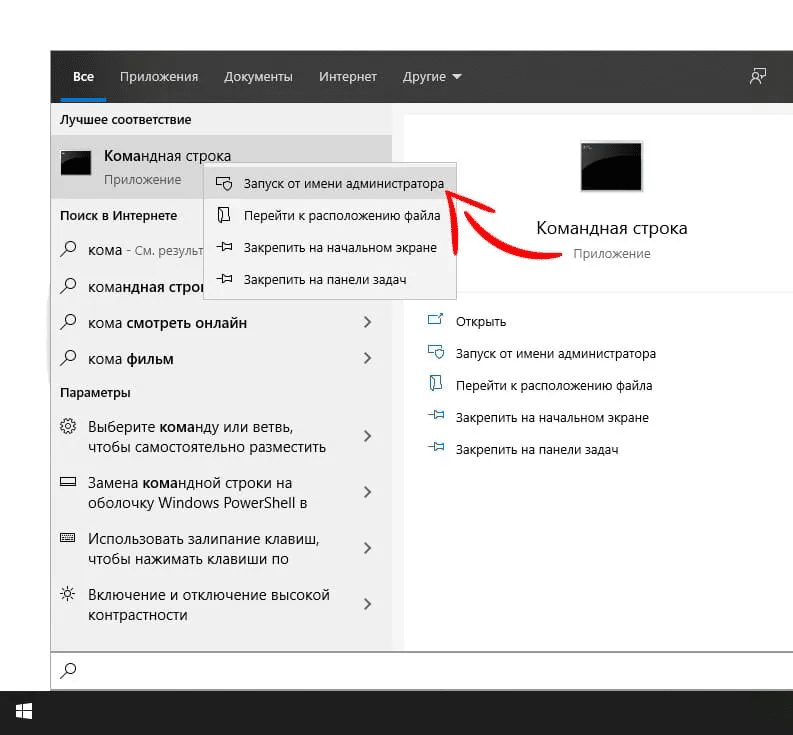Expand the 'кома фильм' result chevron

[x=367, y=358]
